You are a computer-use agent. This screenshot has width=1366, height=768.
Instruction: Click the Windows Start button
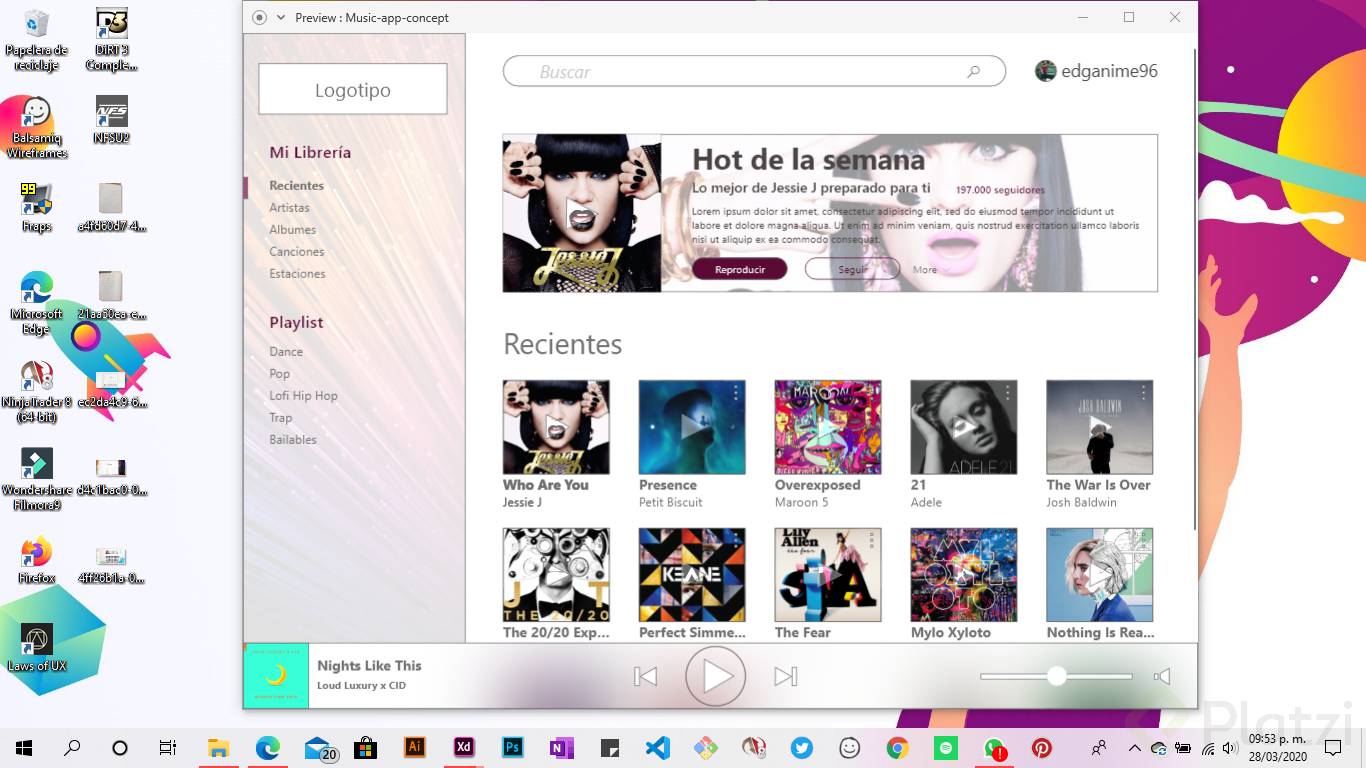click(x=24, y=747)
